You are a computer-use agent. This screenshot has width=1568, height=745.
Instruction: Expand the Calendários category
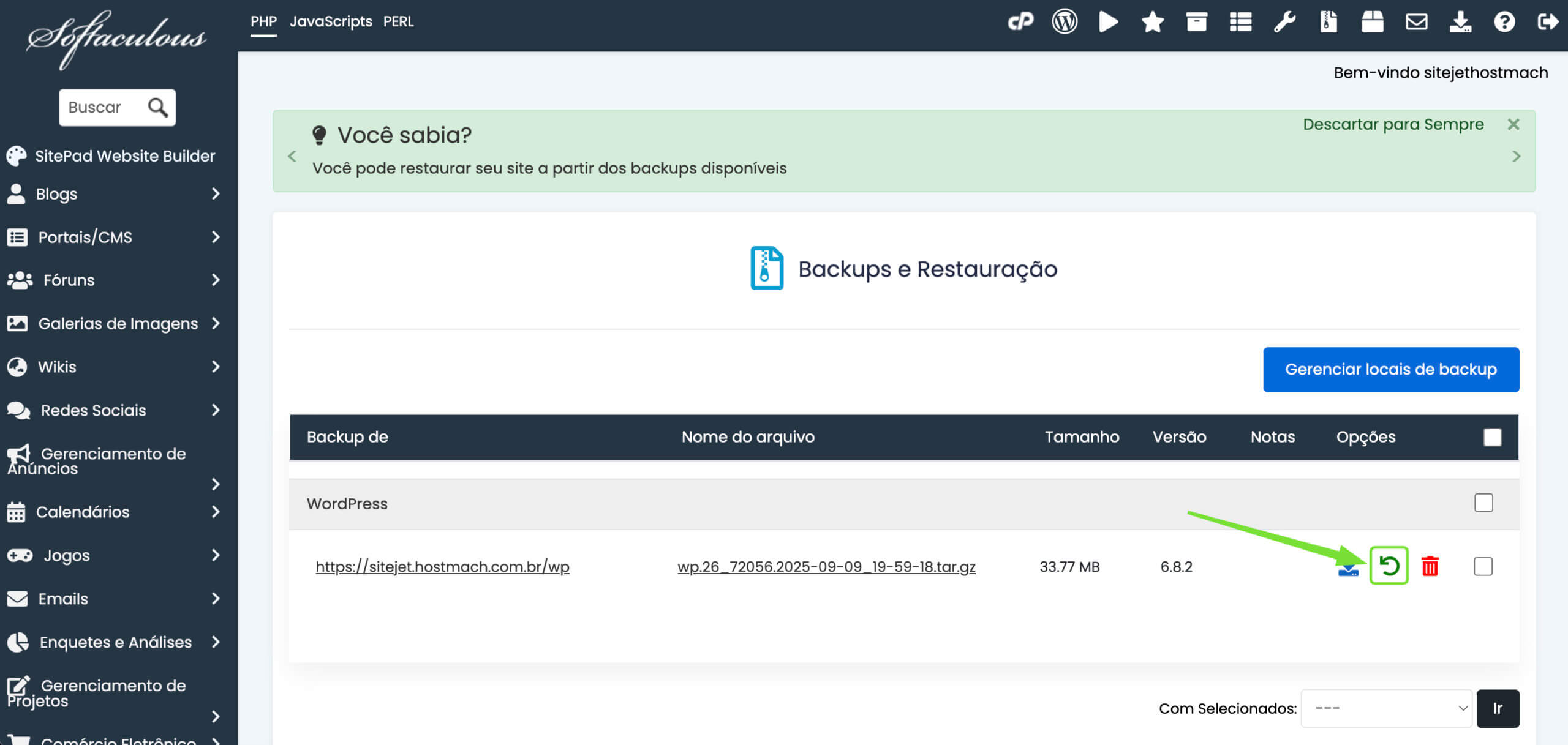tap(216, 512)
